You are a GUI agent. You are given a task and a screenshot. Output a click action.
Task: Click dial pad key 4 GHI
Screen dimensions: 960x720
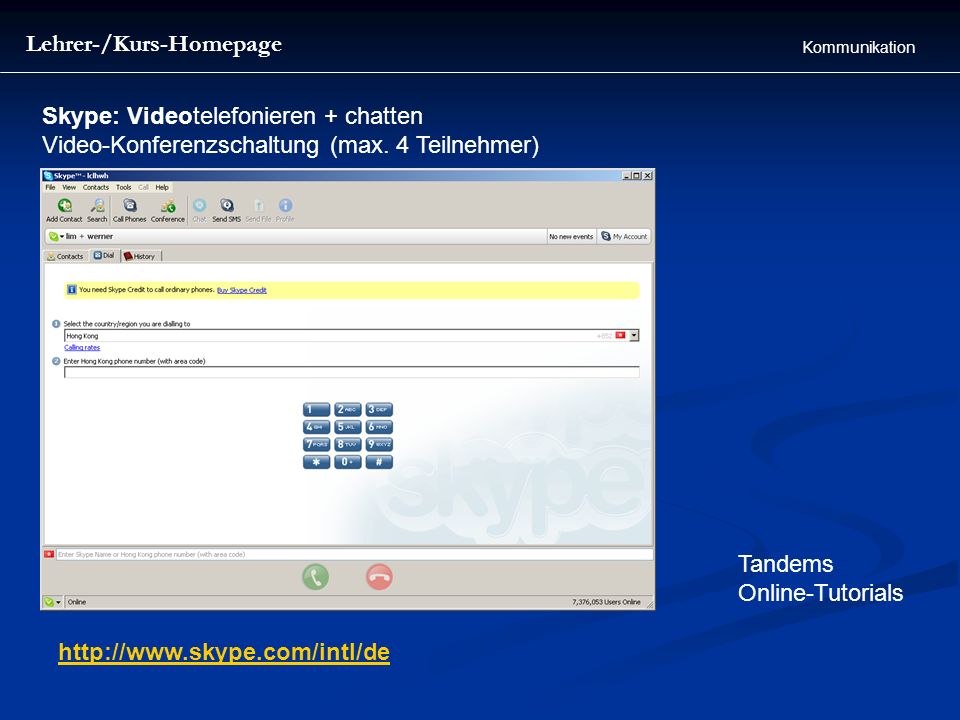[316, 427]
